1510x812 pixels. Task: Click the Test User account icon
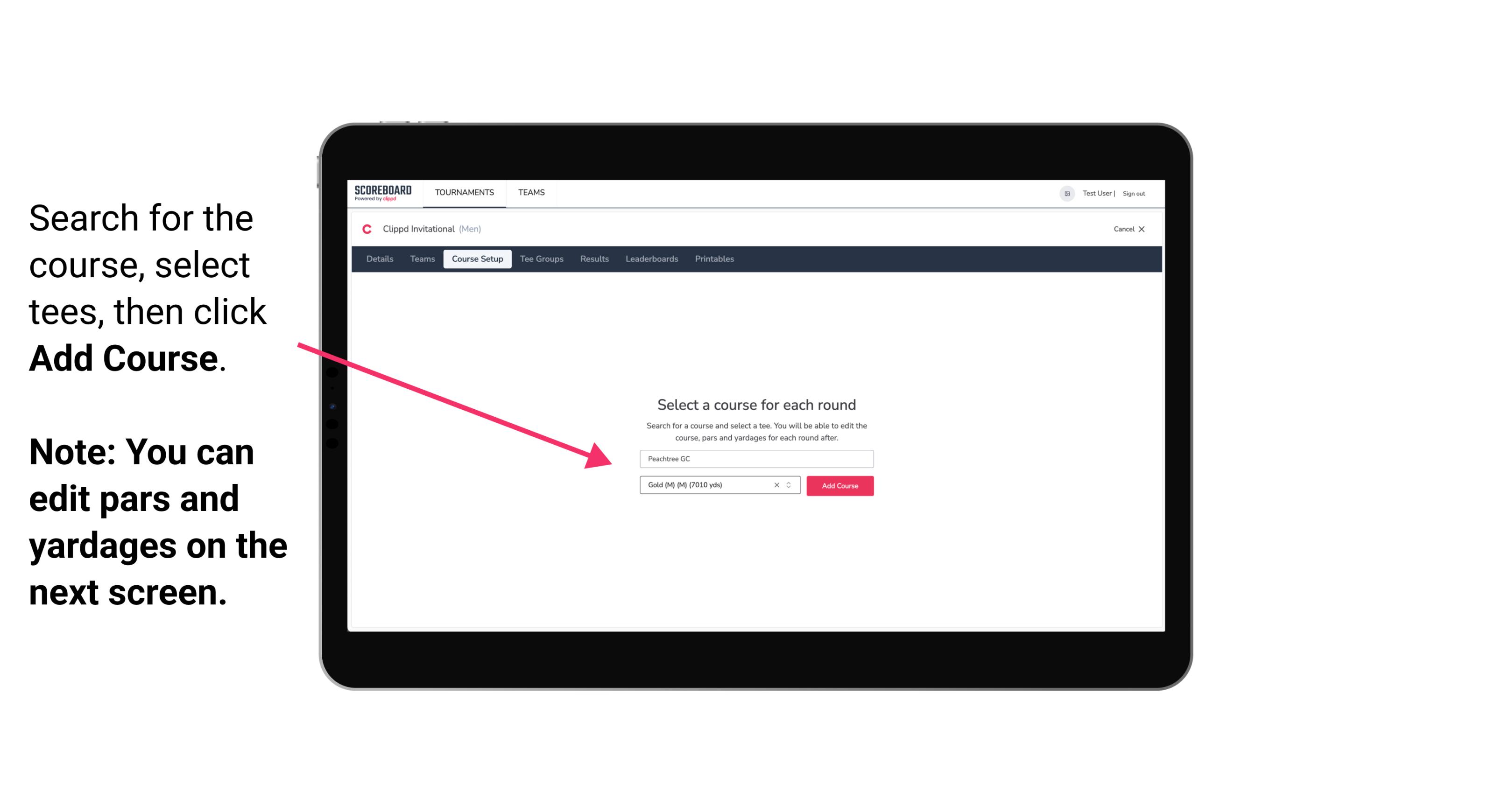coord(1063,193)
